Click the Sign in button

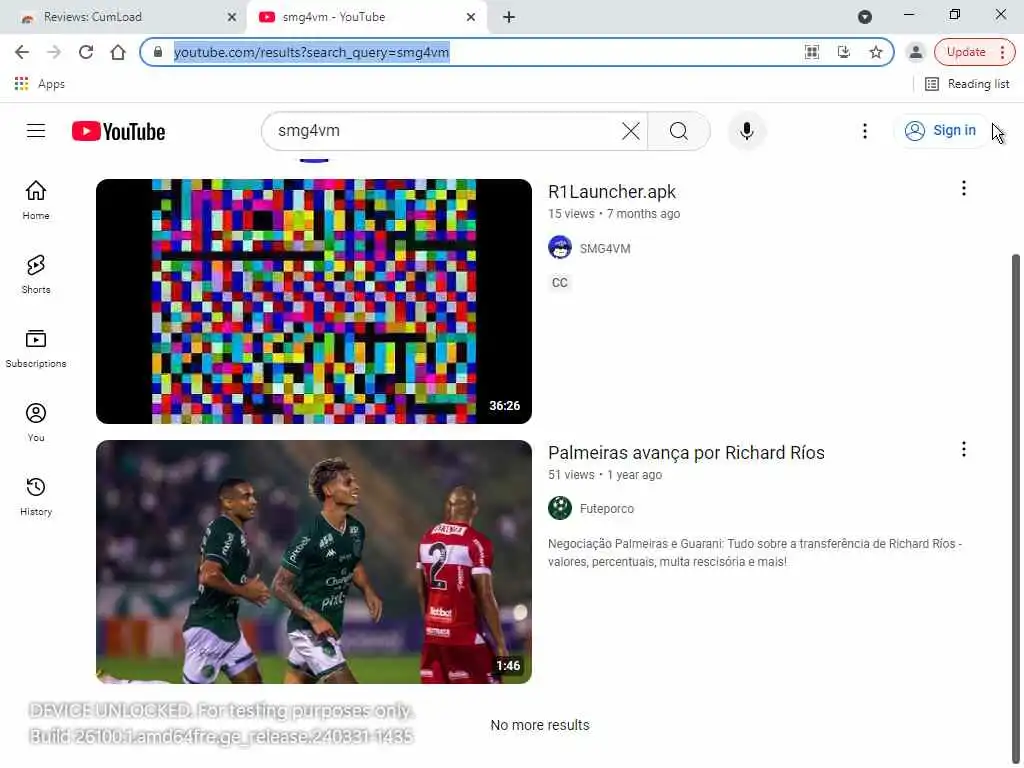point(940,131)
